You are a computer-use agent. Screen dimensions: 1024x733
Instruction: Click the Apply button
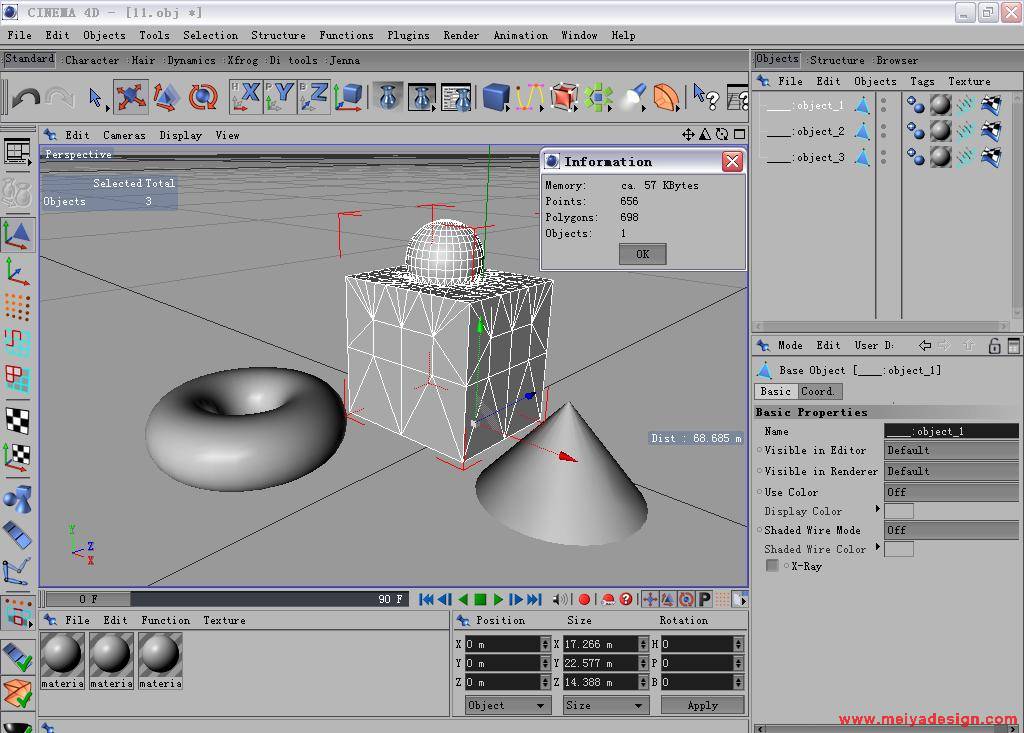click(x=702, y=705)
